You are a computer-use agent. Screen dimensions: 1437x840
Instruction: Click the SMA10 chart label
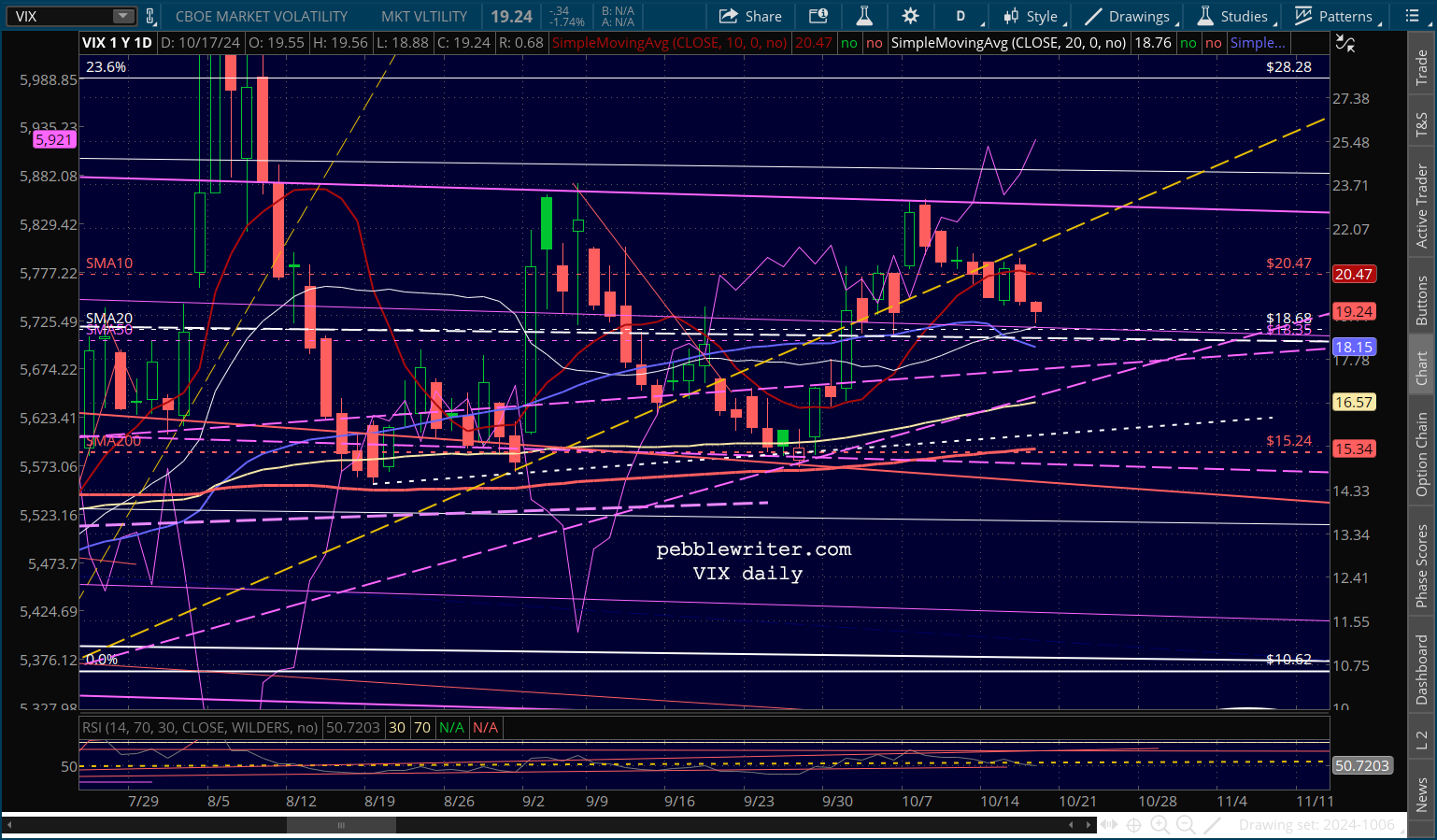click(x=109, y=263)
